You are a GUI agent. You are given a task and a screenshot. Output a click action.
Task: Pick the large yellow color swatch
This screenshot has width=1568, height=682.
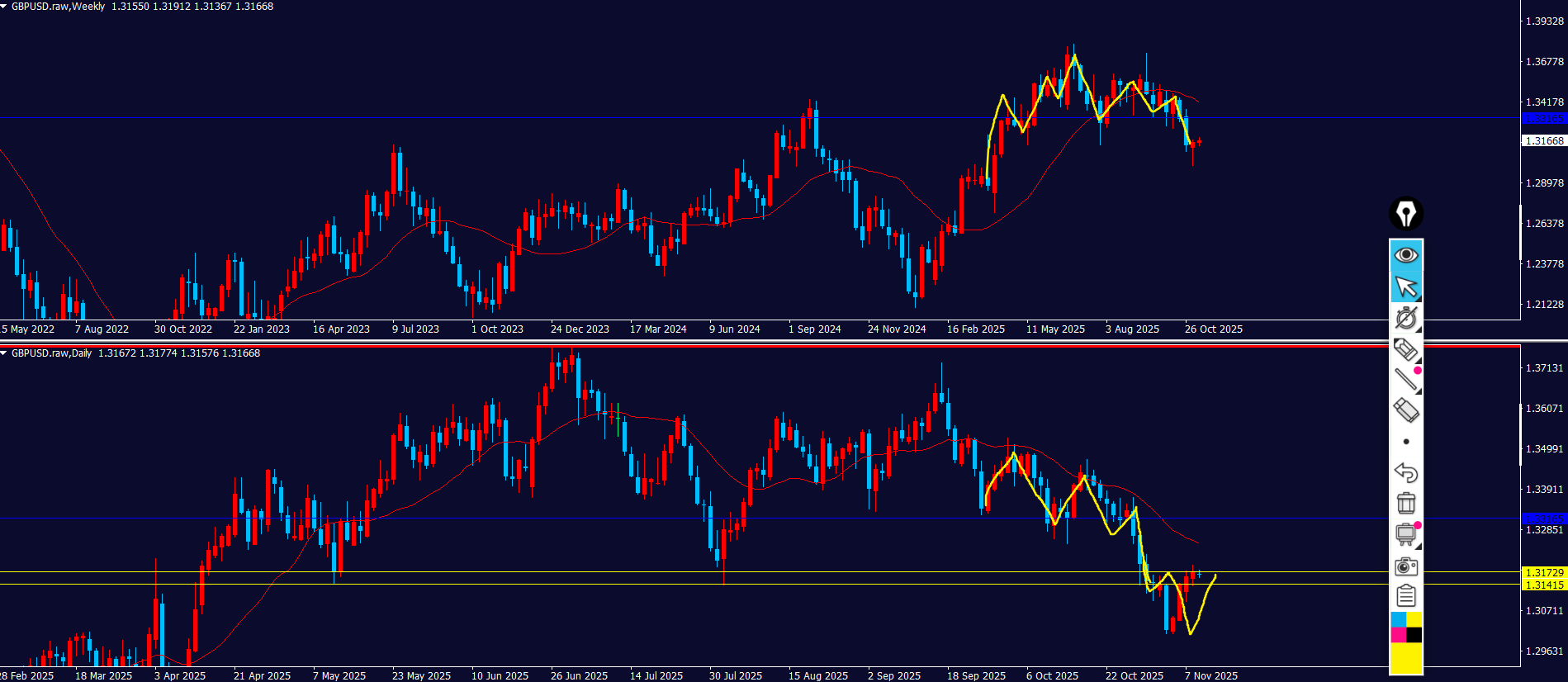click(x=1405, y=658)
